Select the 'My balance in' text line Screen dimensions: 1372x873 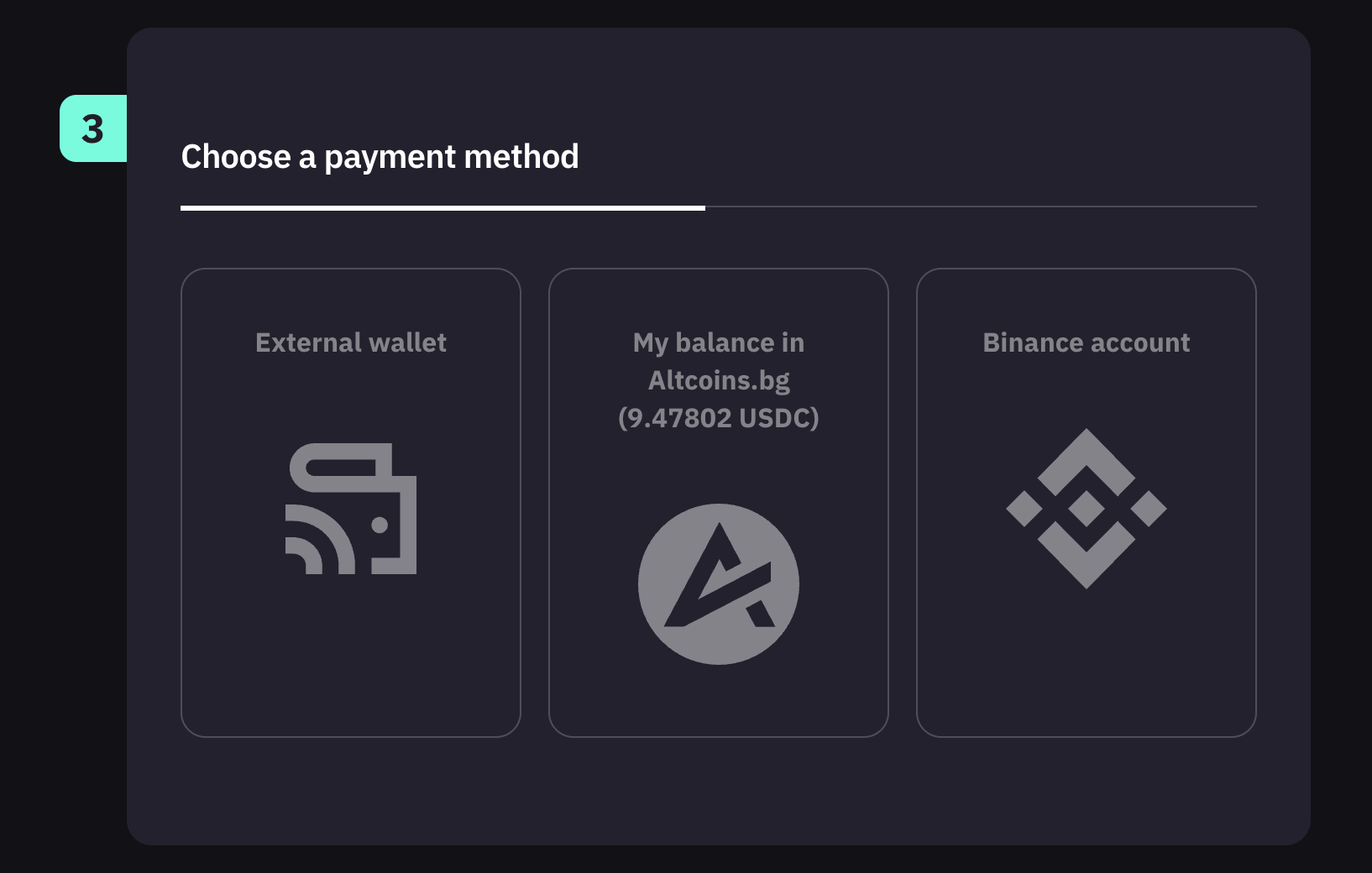[719, 342]
